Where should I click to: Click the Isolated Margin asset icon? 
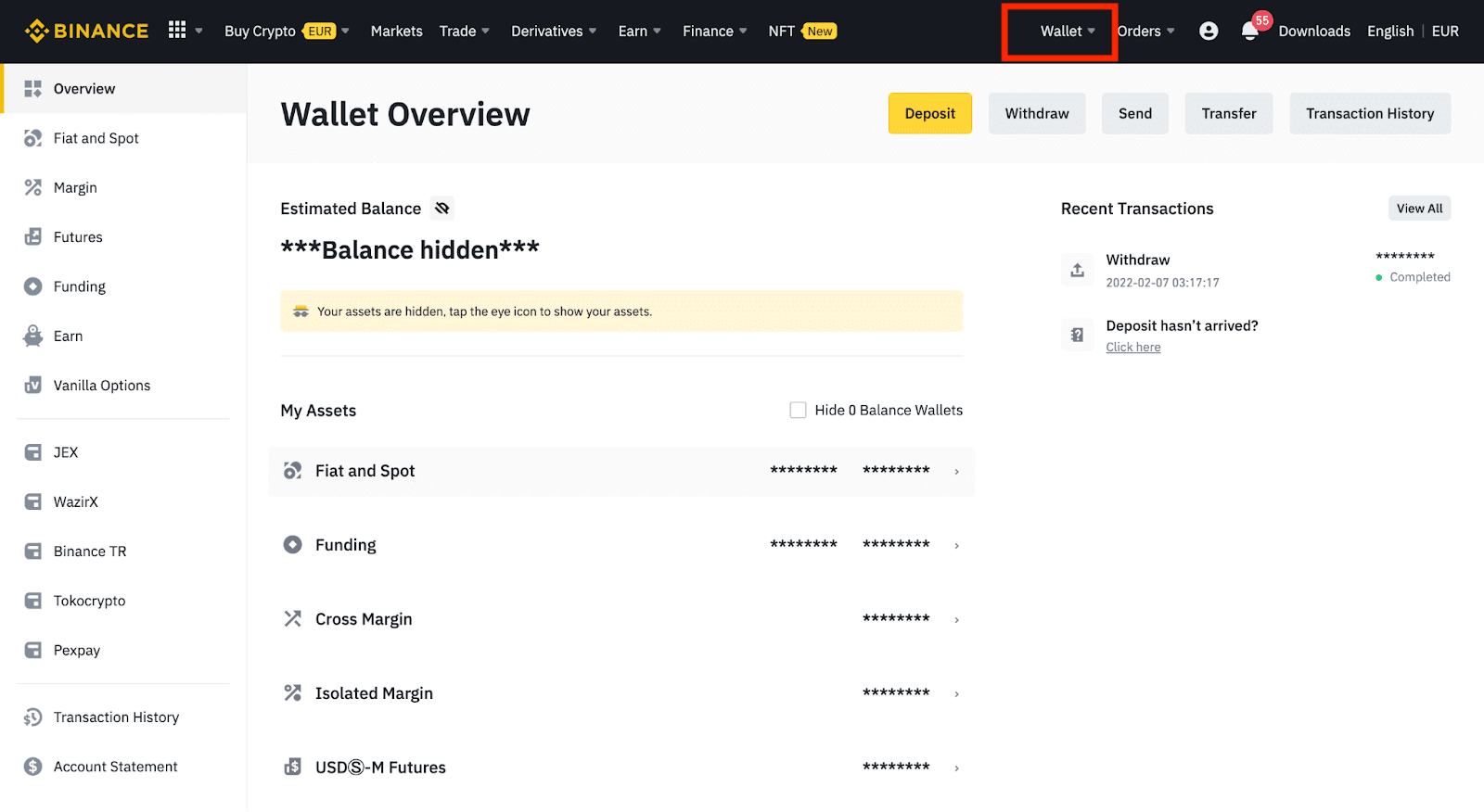293,692
